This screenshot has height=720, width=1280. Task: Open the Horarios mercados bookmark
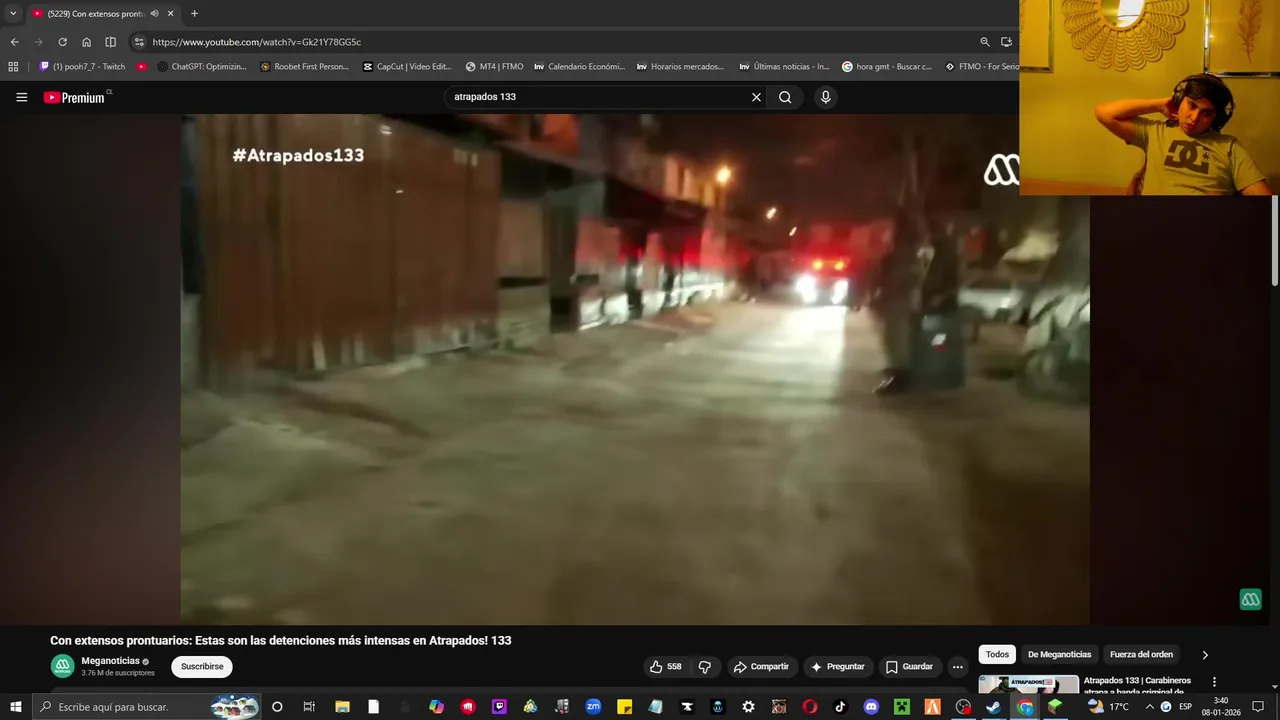click(681, 67)
